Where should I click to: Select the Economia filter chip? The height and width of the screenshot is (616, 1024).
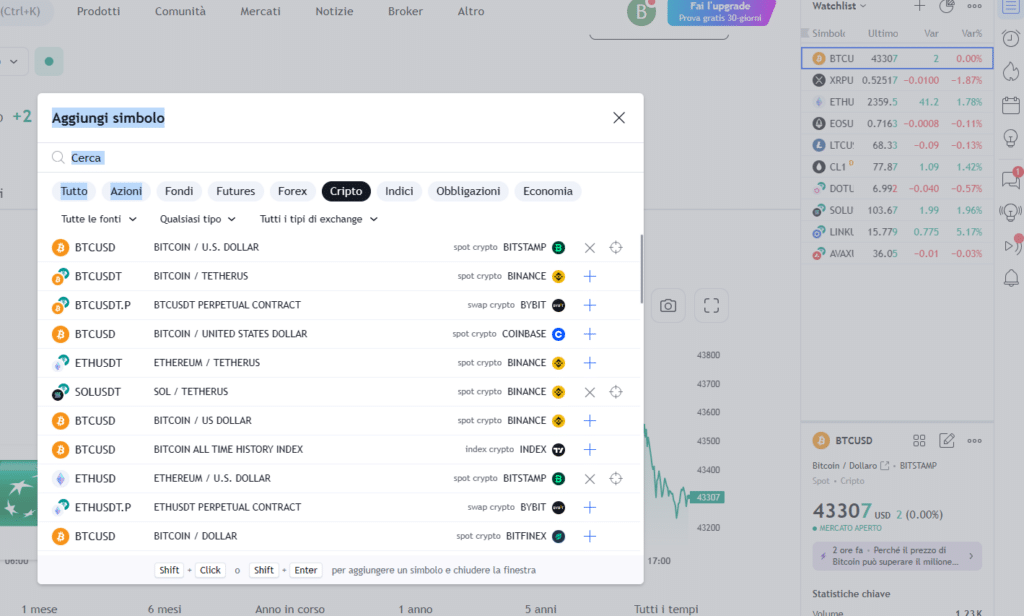tap(548, 191)
